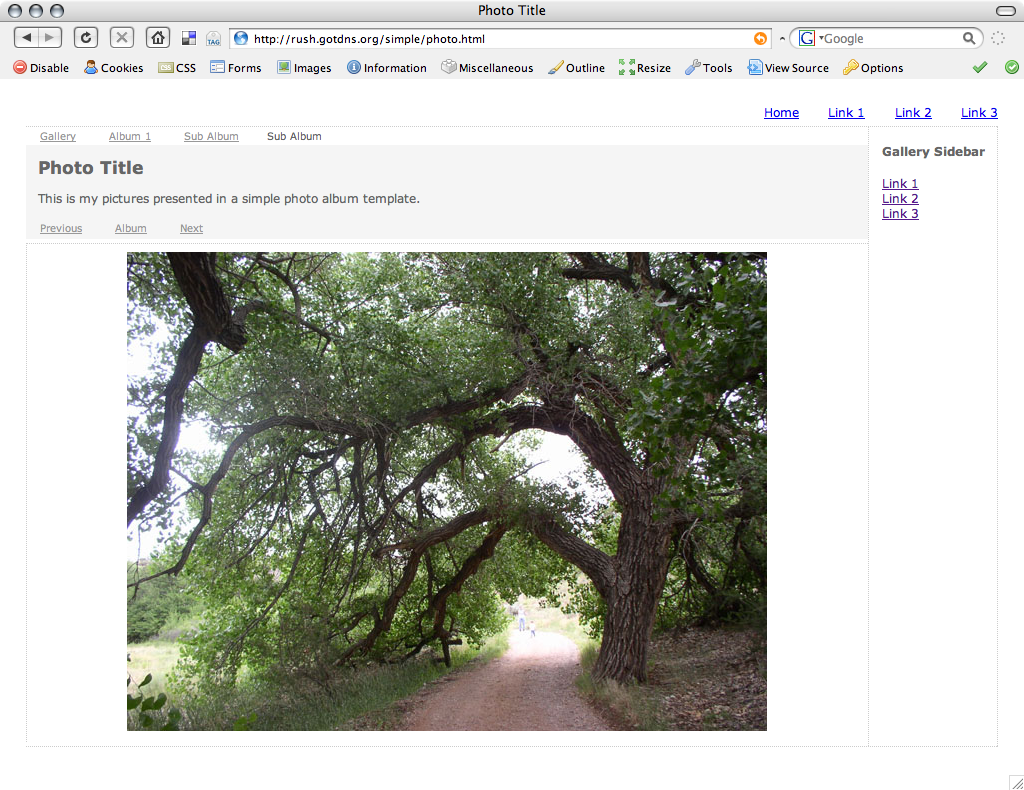Click the window resize grip corner

(x=1016, y=782)
